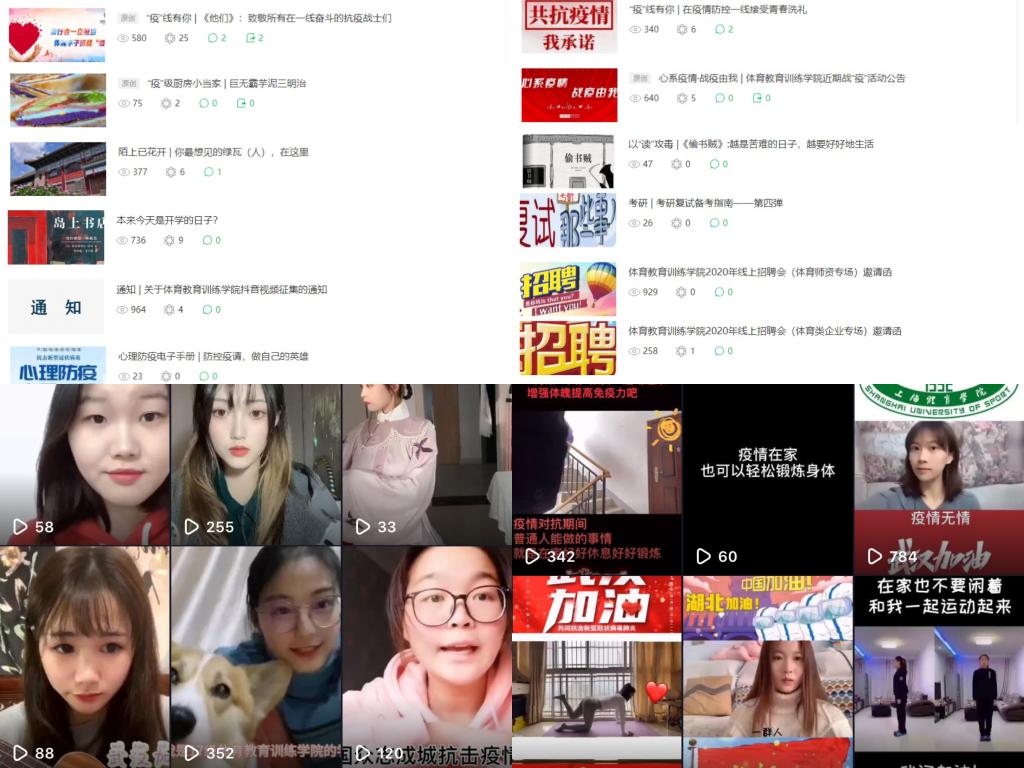
Task: Open '心理防疫电子手册' article title
Action: point(213,356)
